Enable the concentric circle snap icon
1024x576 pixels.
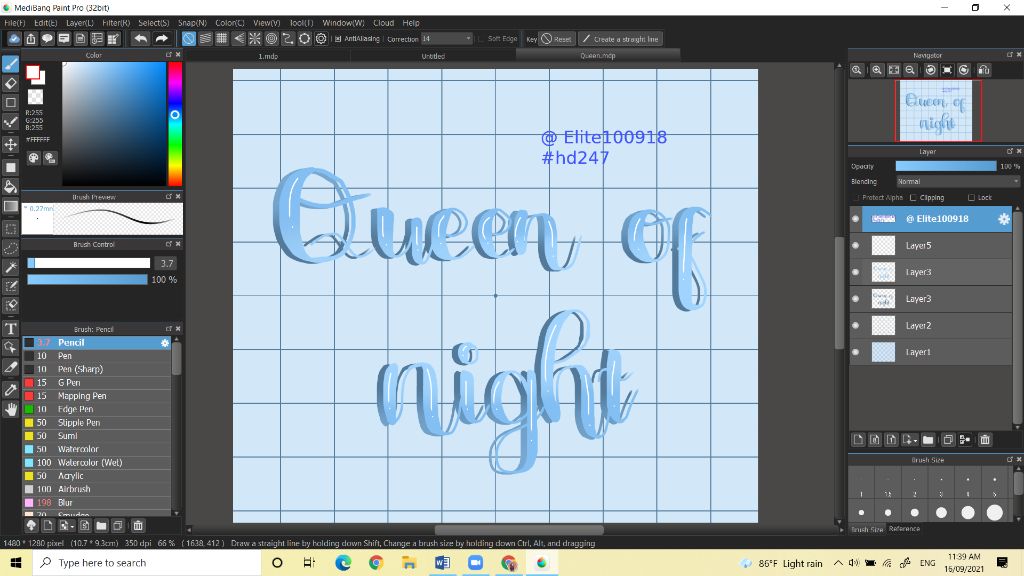272,39
